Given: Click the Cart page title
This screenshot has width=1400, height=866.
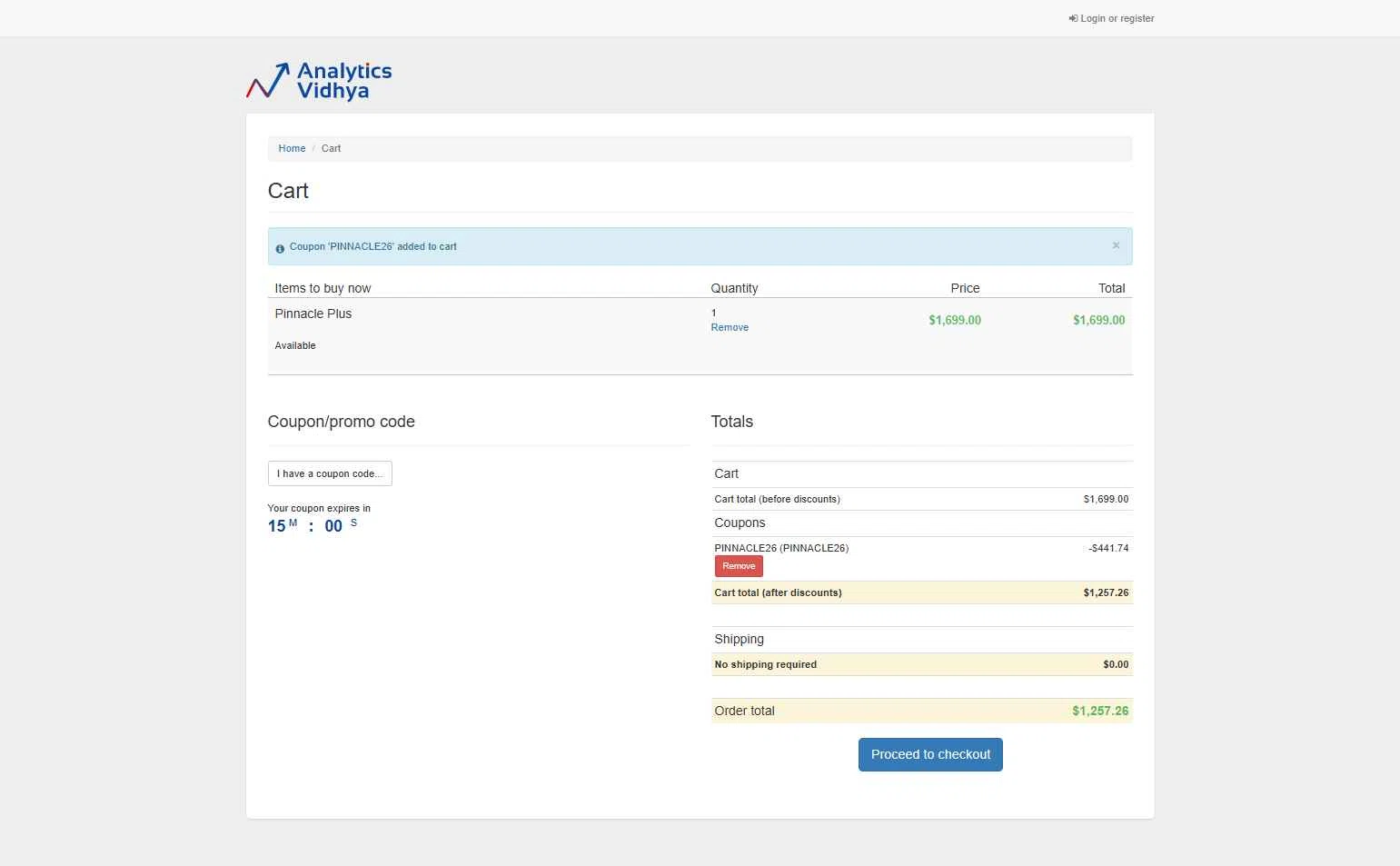Looking at the screenshot, I should point(288,191).
